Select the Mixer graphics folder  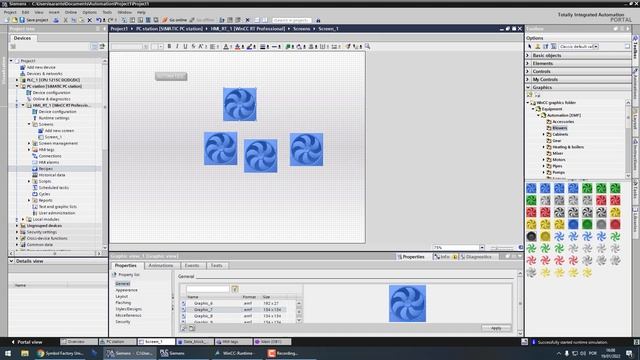pos(558,153)
